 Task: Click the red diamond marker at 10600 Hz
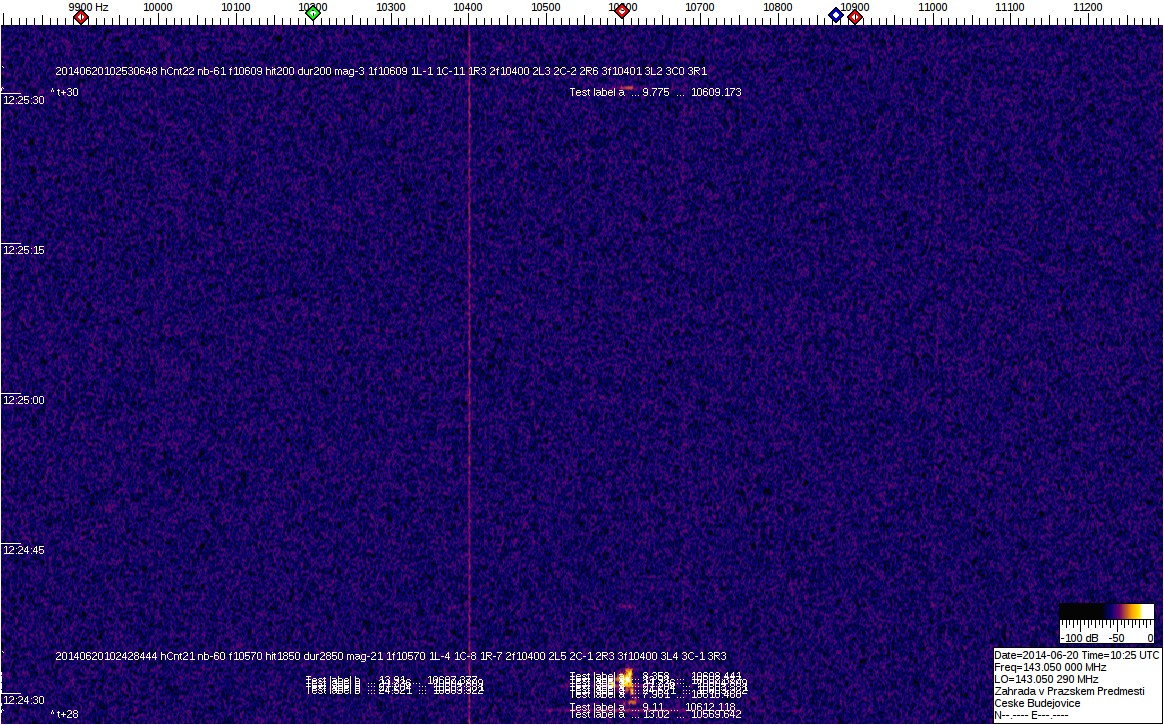click(x=622, y=12)
